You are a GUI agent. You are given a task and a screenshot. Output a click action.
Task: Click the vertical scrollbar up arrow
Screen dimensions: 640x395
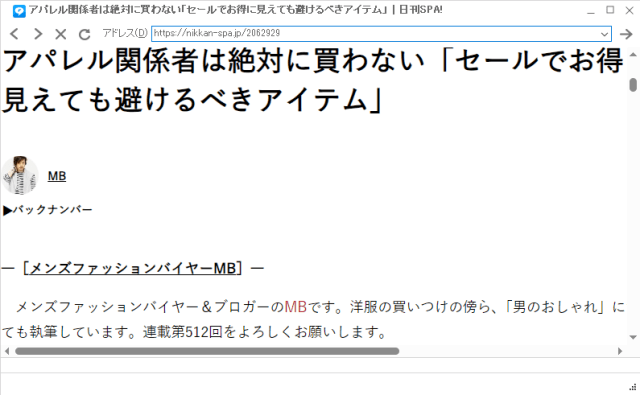pos(633,54)
